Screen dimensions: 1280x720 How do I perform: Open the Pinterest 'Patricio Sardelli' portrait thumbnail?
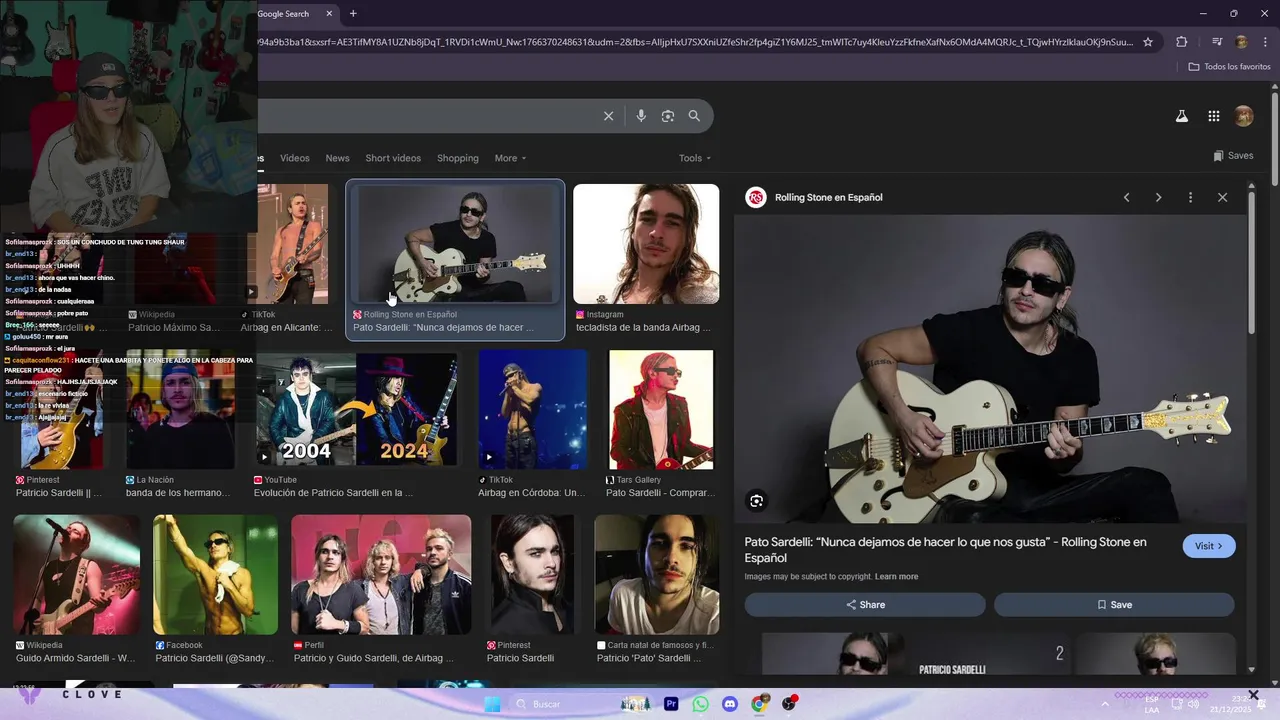532,575
